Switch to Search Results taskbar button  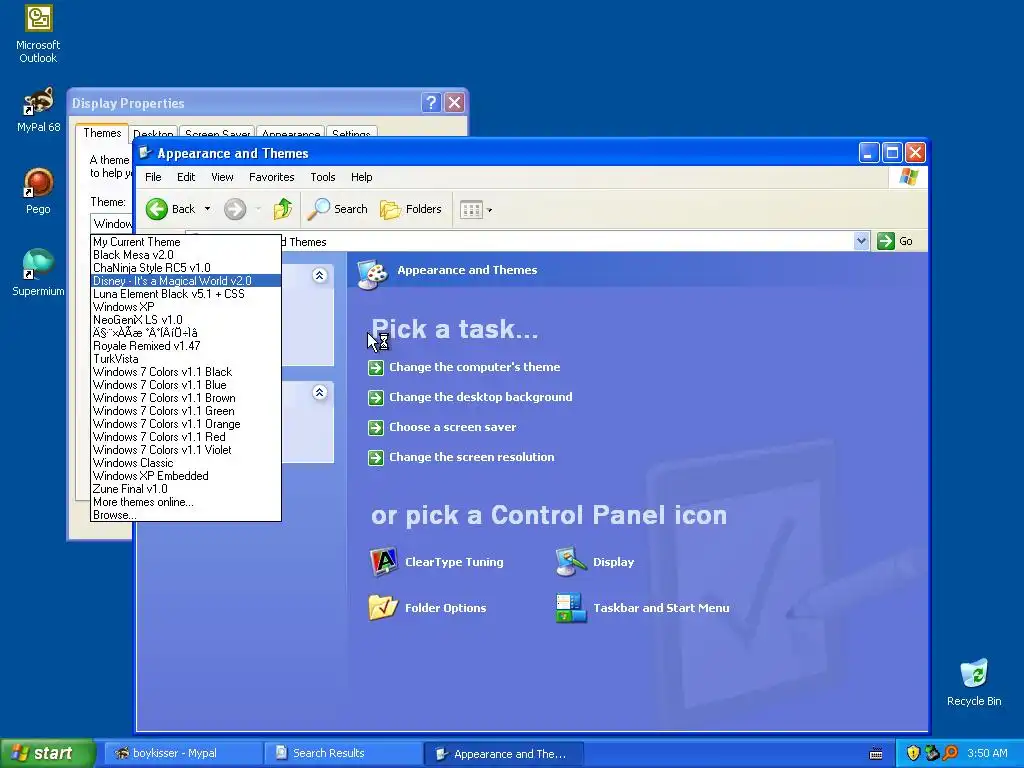(344, 754)
